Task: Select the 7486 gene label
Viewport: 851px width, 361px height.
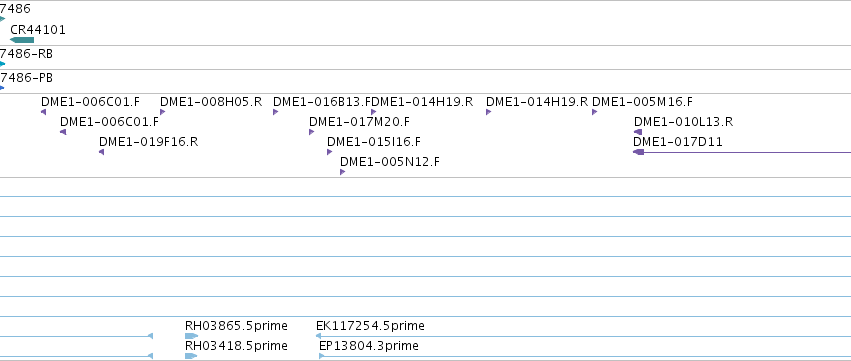Action: tap(15, 9)
